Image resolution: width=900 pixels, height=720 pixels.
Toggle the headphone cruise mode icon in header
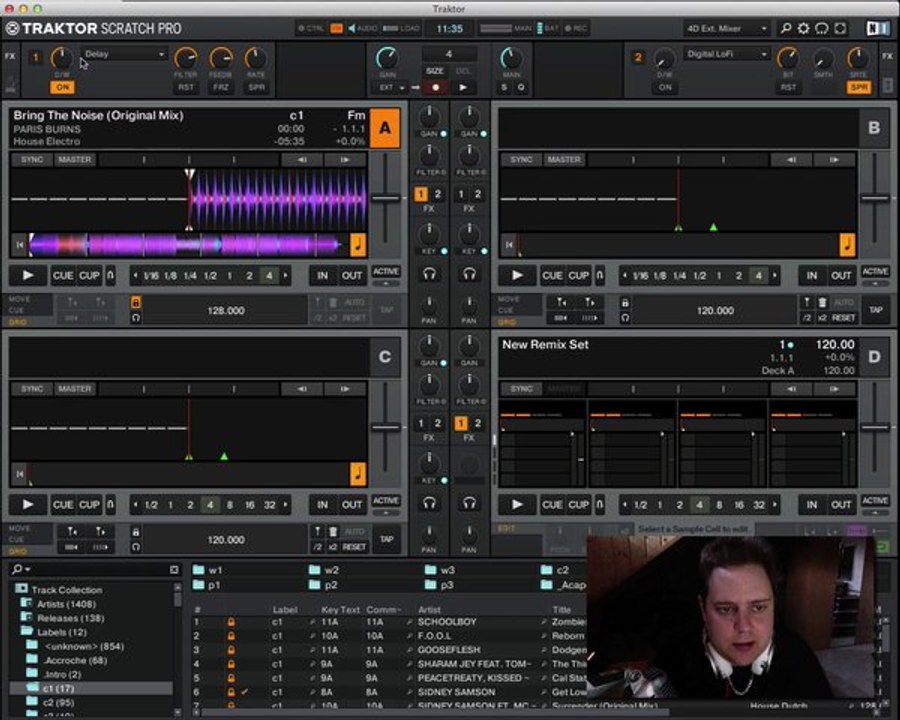click(822, 28)
